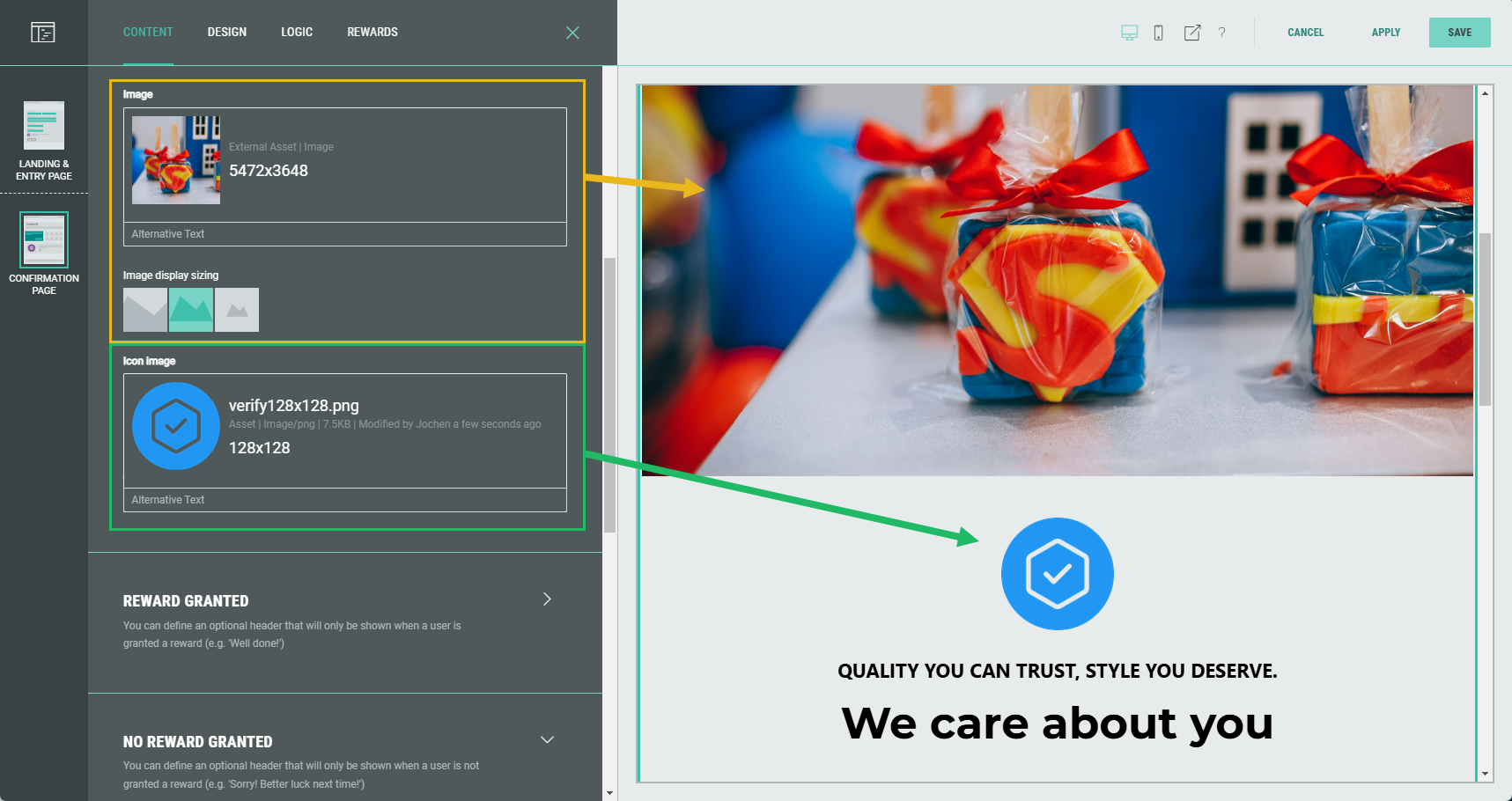Switch to the Rewards tab
This screenshot has width=1512, height=801.
[x=372, y=33]
